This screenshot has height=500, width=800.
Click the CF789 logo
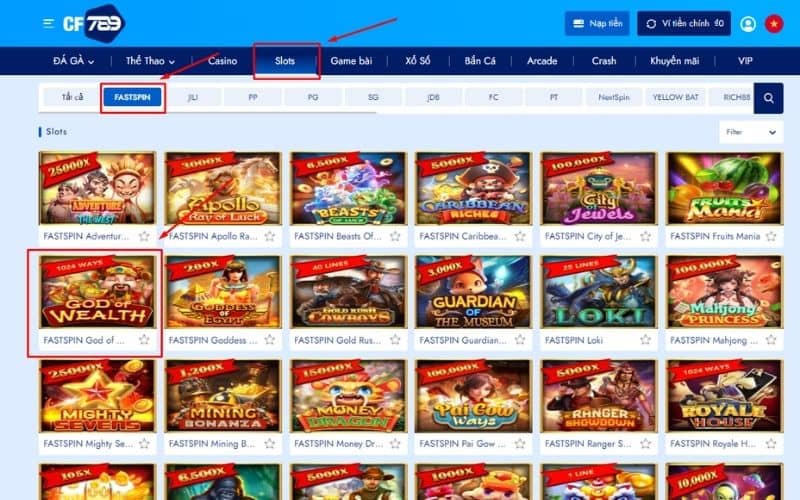click(x=94, y=23)
